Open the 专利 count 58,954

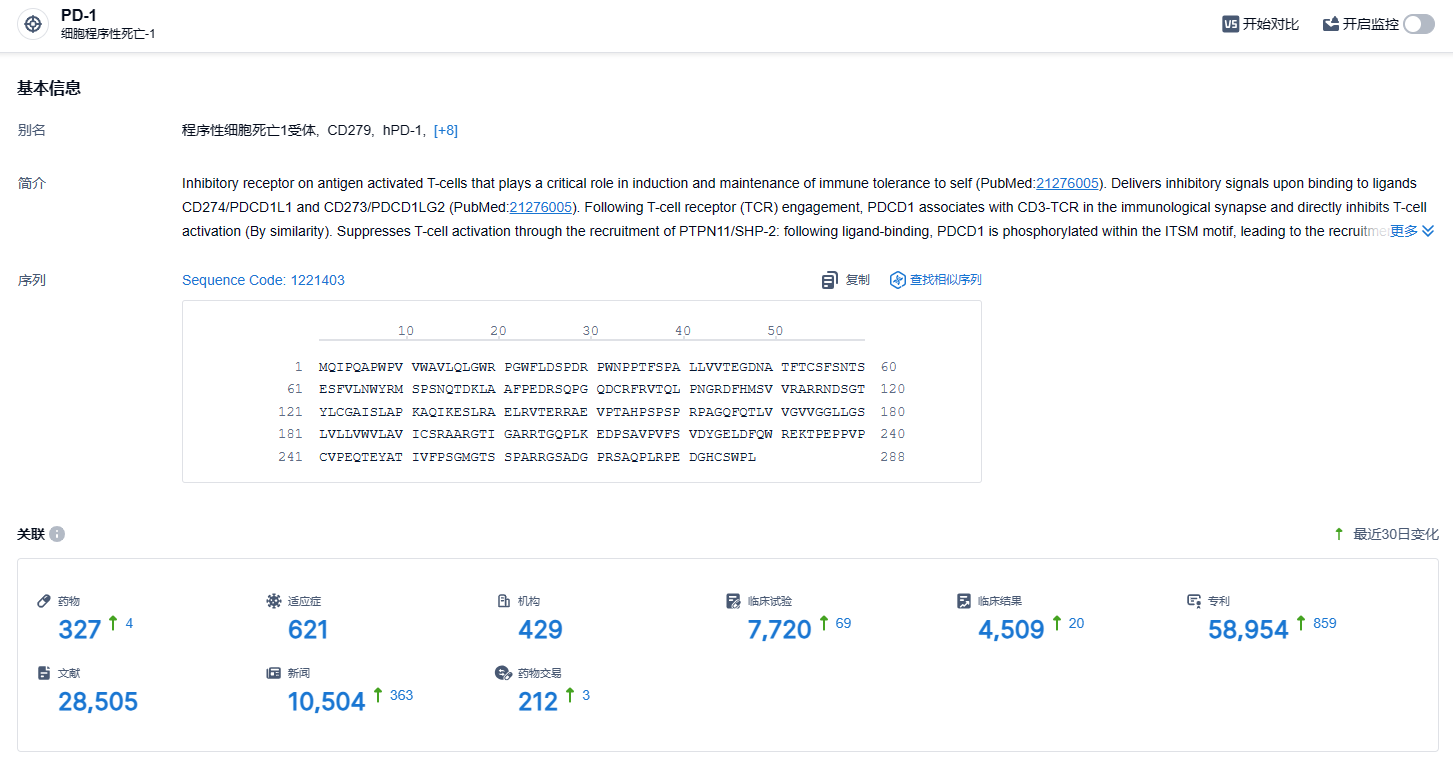point(1248,630)
